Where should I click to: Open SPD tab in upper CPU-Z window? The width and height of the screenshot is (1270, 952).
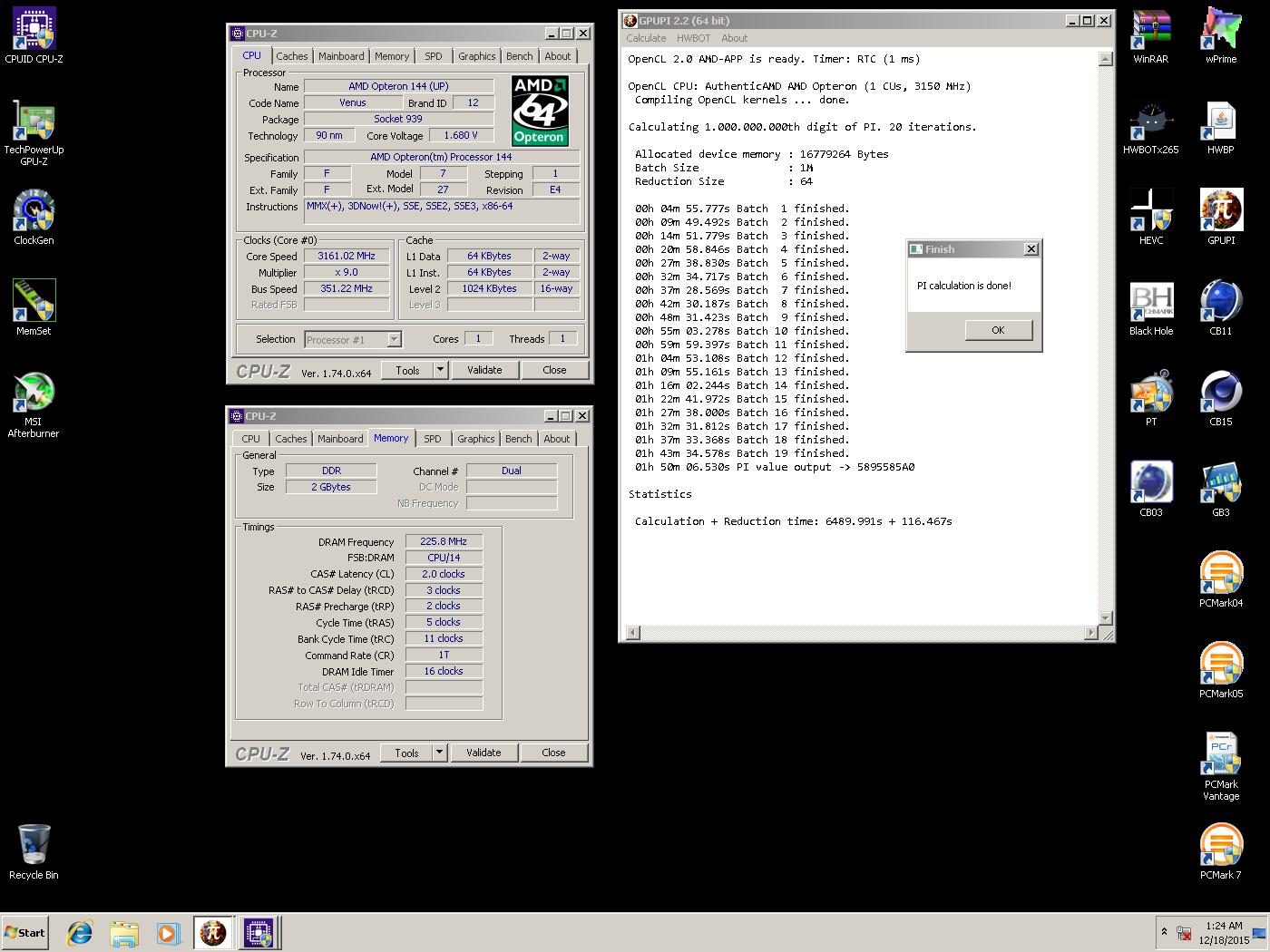434,56
